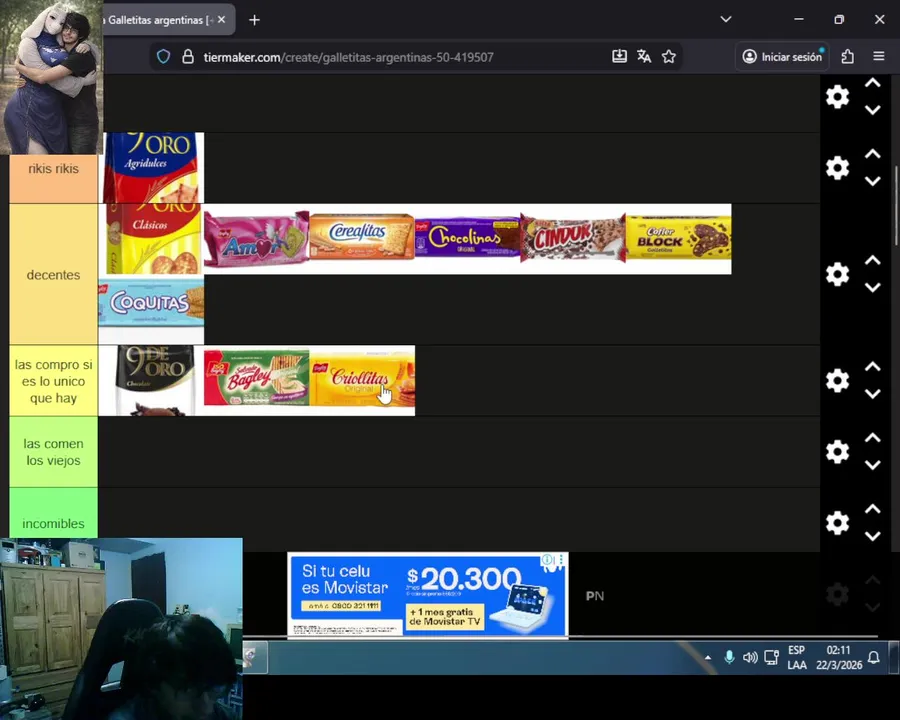Click the tracking protection shield icon
Viewport: 900px width, 720px height.
164,56
